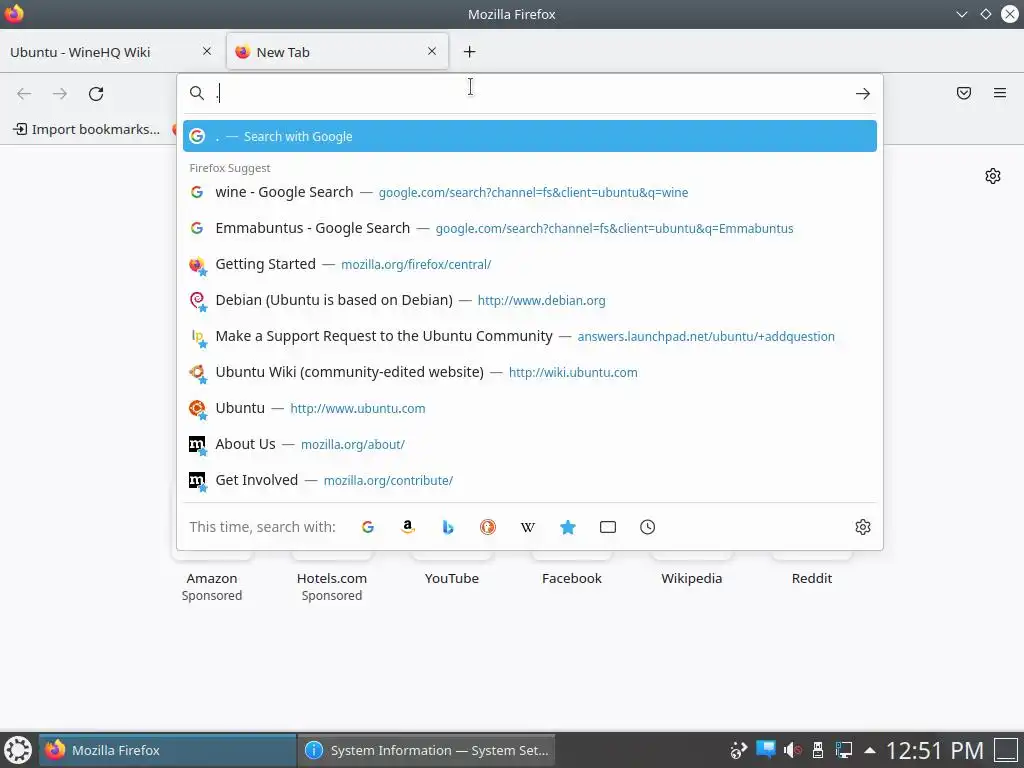1024x768 pixels.
Task: Select '. — Search with Google' suggestion
Action: click(x=530, y=136)
